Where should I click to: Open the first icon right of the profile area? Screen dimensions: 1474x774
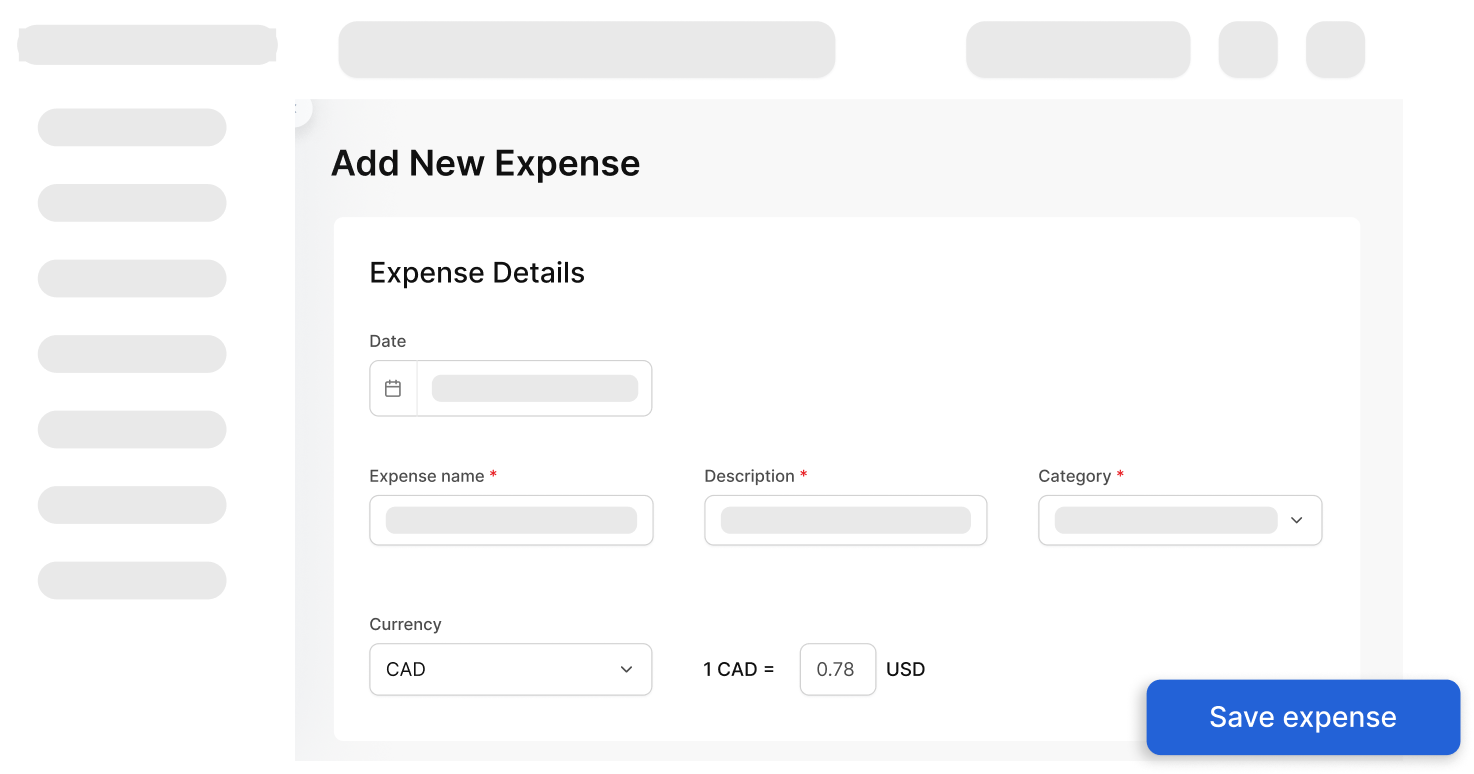pos(1247,48)
